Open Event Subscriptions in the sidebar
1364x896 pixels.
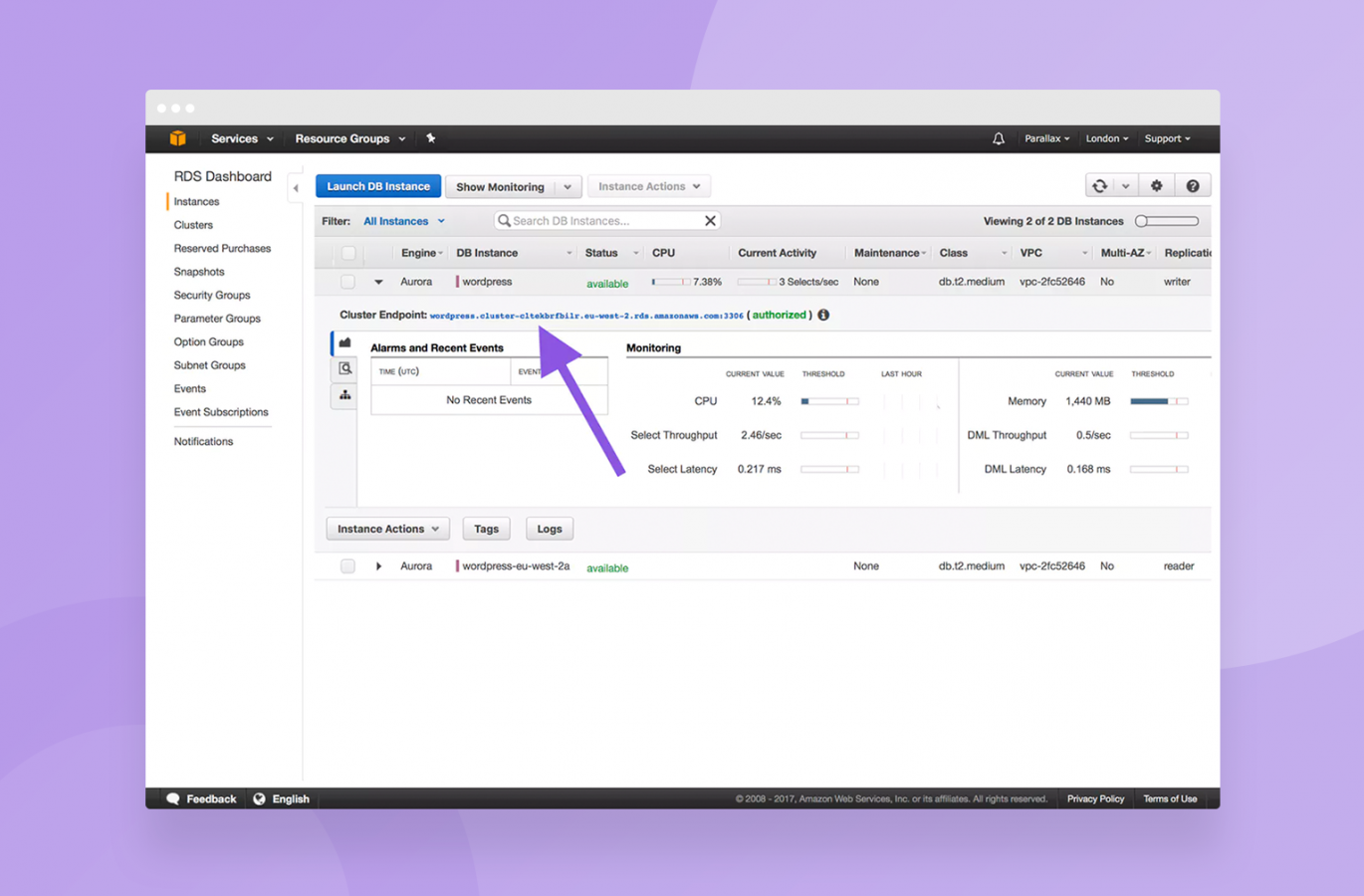pyautogui.click(x=221, y=412)
